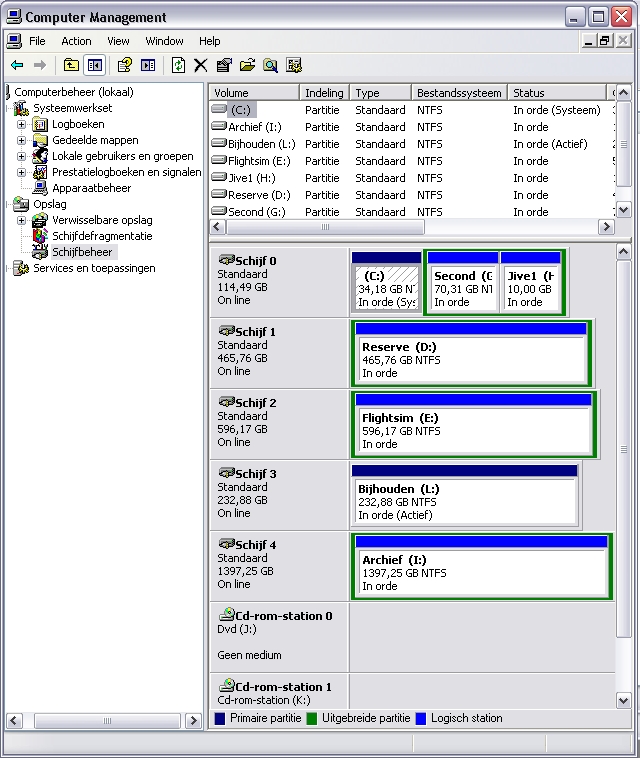Image resolution: width=640 pixels, height=758 pixels.
Task: Expand the Gedeelde mappen tree node
Action: (22, 141)
